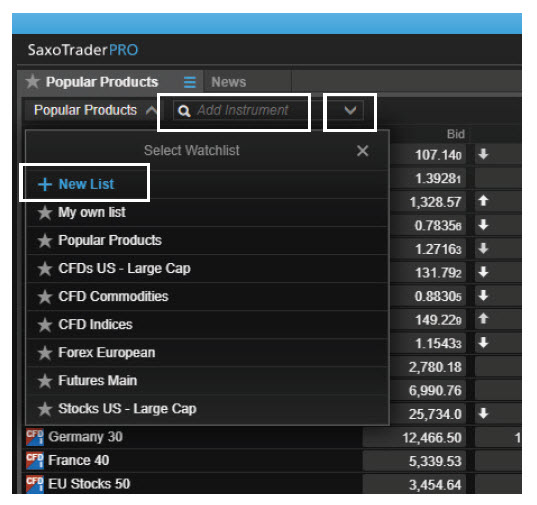Click the down arrow beside 0.88305
This screenshot has height=505, width=537.
tap(483, 295)
